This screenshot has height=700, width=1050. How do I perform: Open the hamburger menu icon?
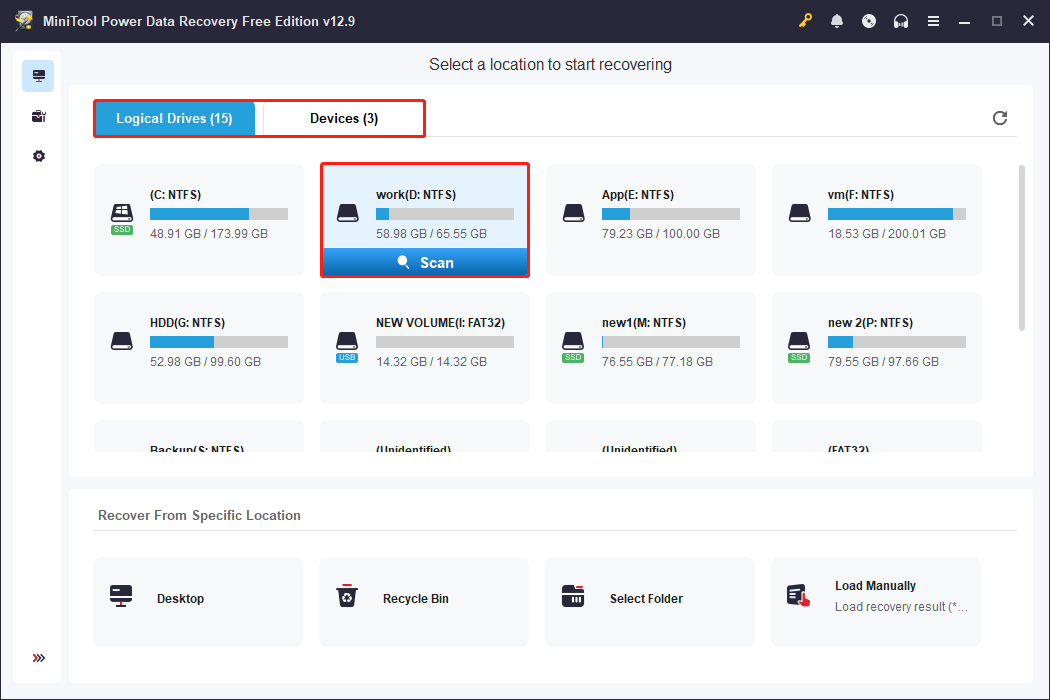pyautogui.click(x=933, y=21)
